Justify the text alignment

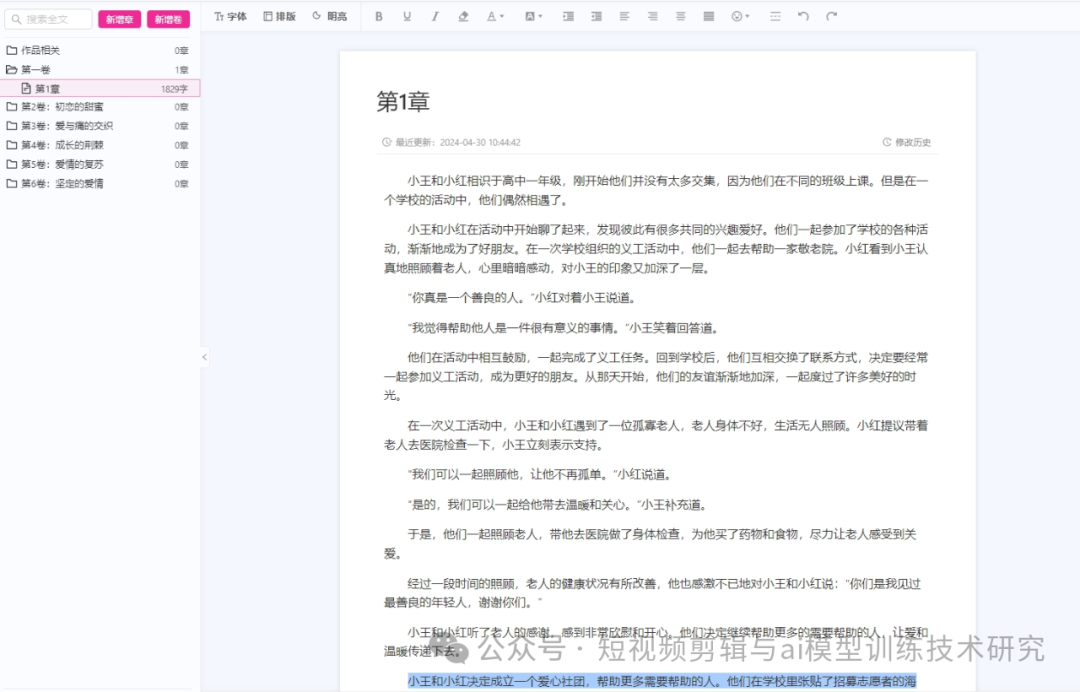709,17
